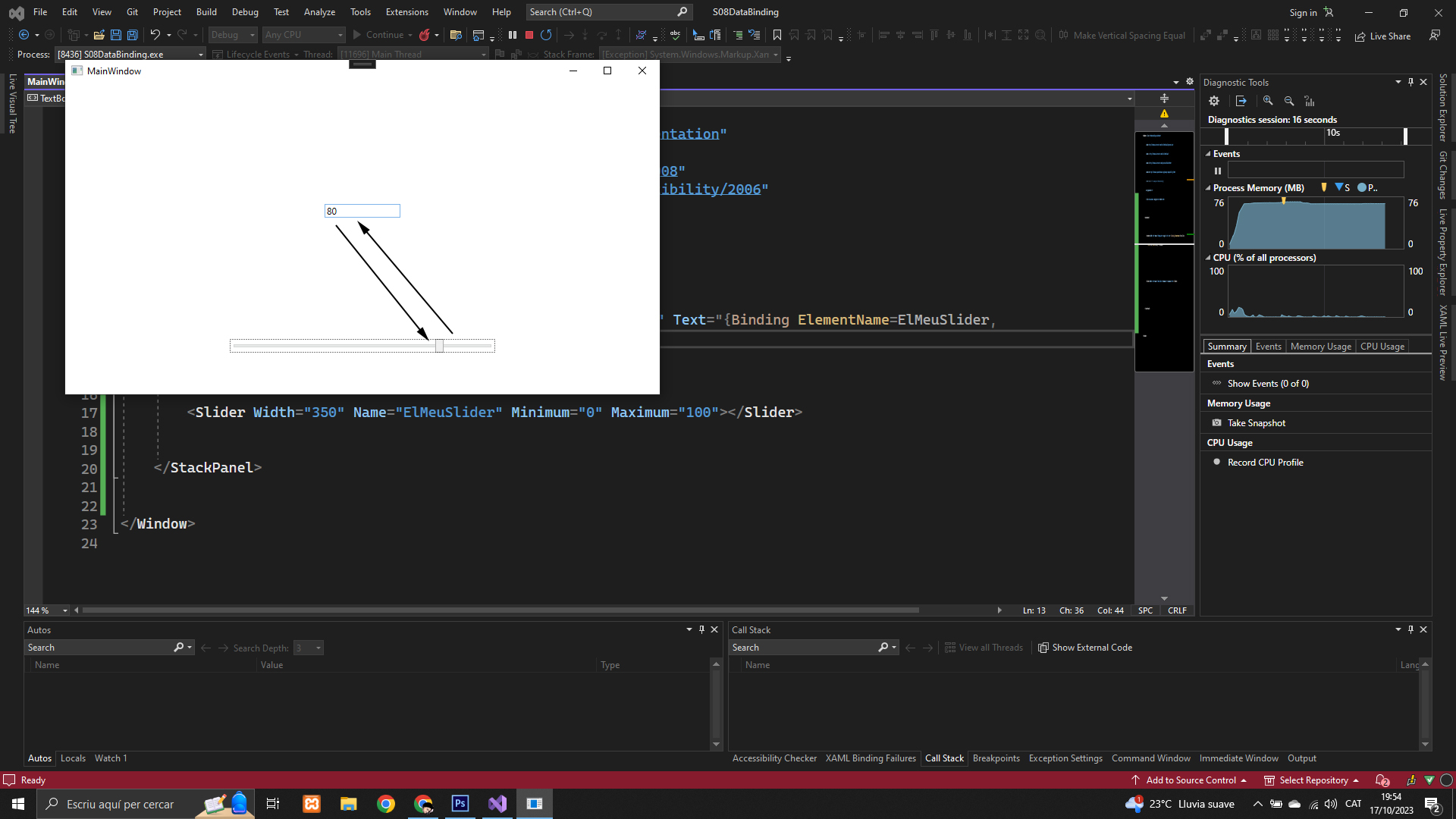Open the 144 % zoom level dropdown
Image resolution: width=1456 pixels, height=819 pixels.
point(64,610)
